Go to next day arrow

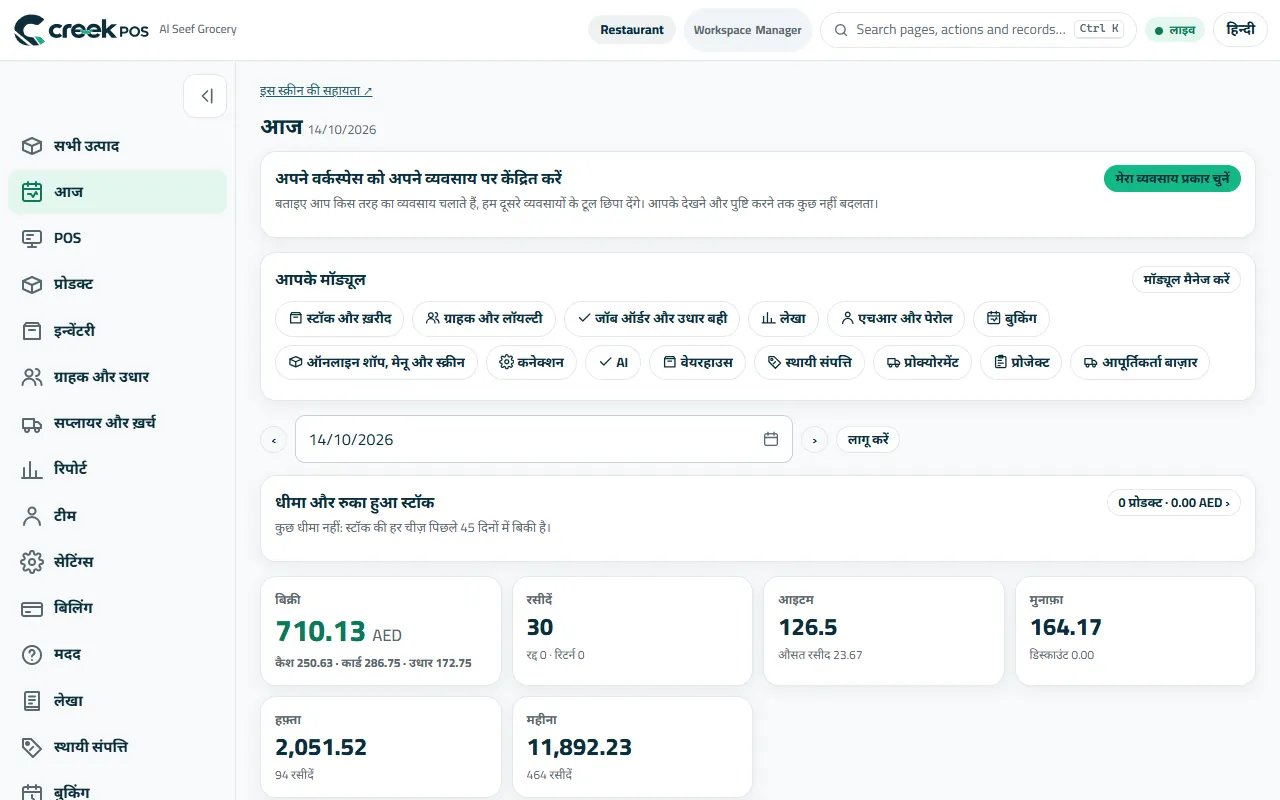click(x=815, y=440)
